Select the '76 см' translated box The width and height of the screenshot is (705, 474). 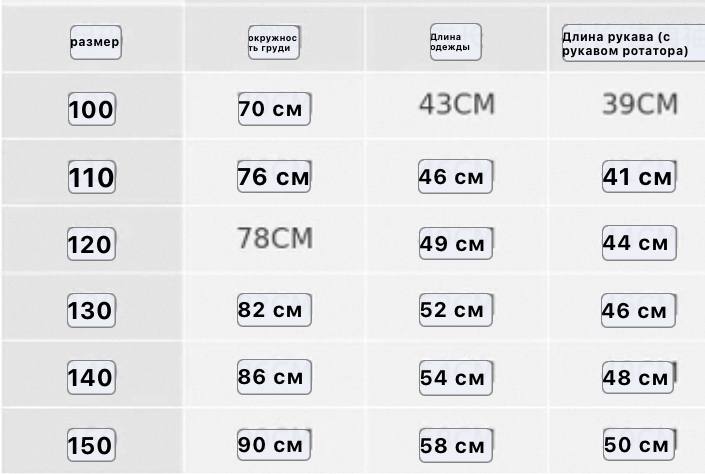click(x=274, y=176)
